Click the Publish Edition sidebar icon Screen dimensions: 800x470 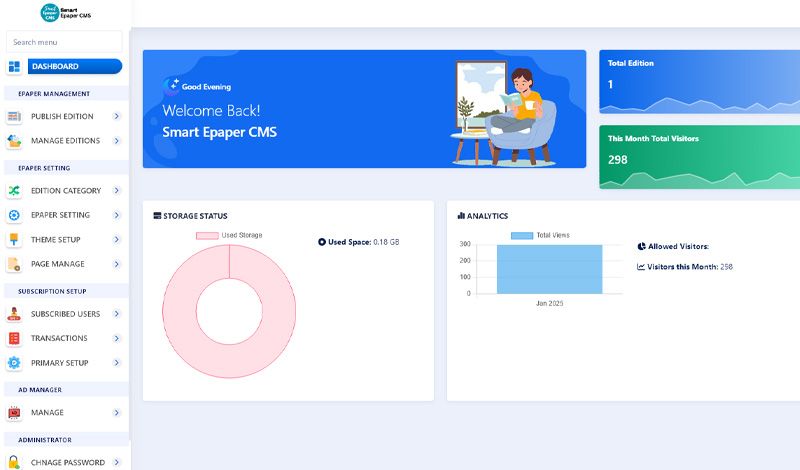tap(14, 116)
